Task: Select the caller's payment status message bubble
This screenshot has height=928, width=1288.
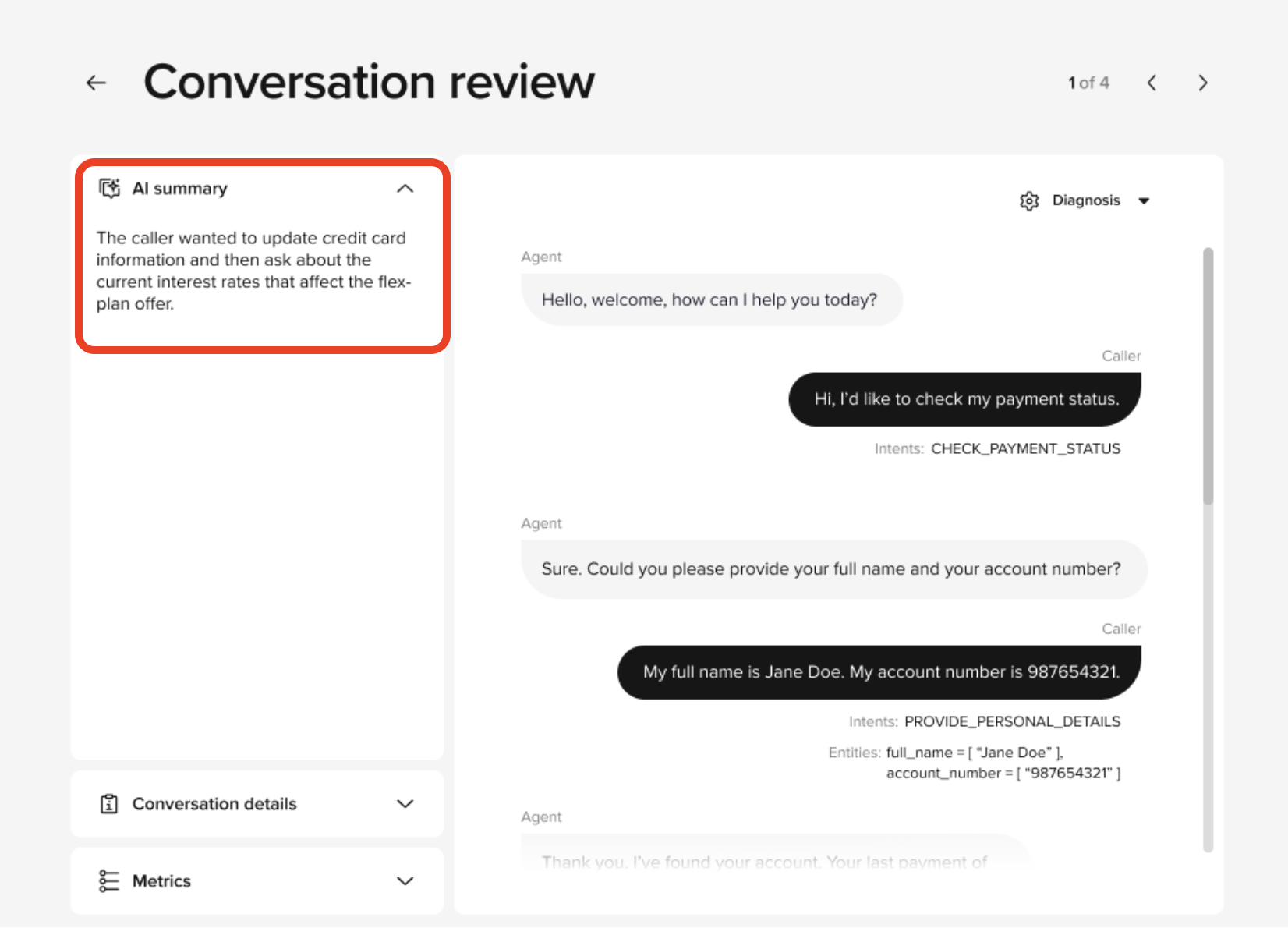Action: [x=964, y=398]
